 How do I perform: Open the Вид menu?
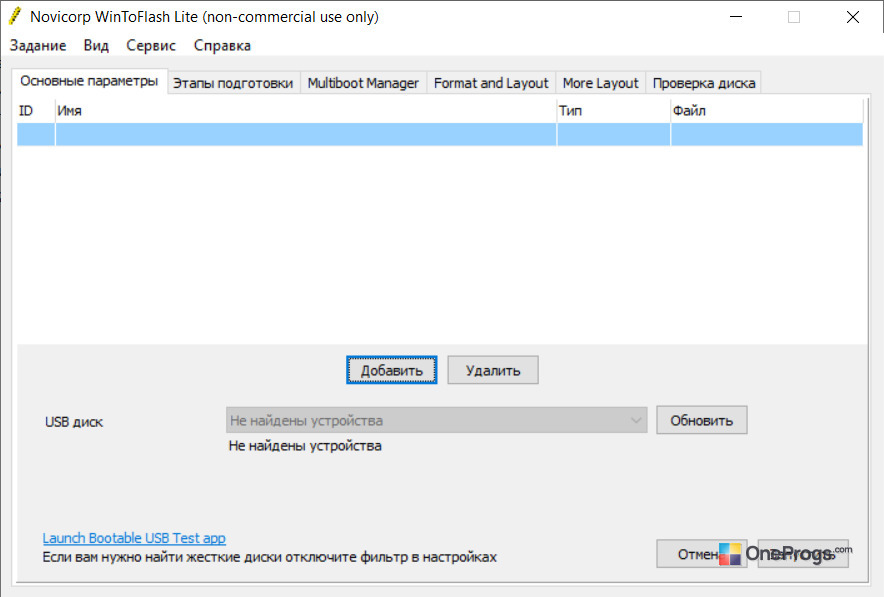[x=96, y=46]
